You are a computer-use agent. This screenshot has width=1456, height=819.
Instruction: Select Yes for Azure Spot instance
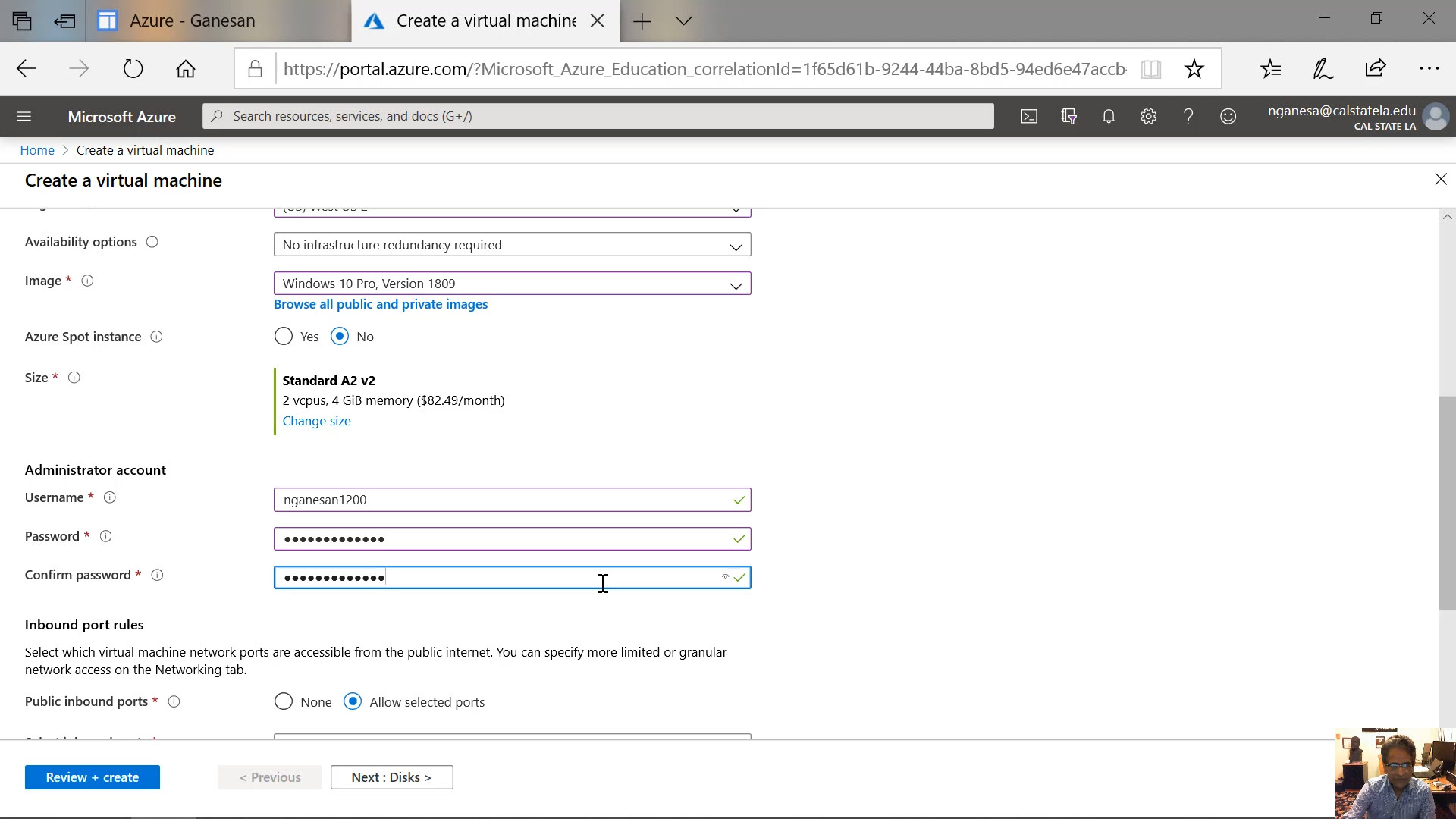coord(284,337)
